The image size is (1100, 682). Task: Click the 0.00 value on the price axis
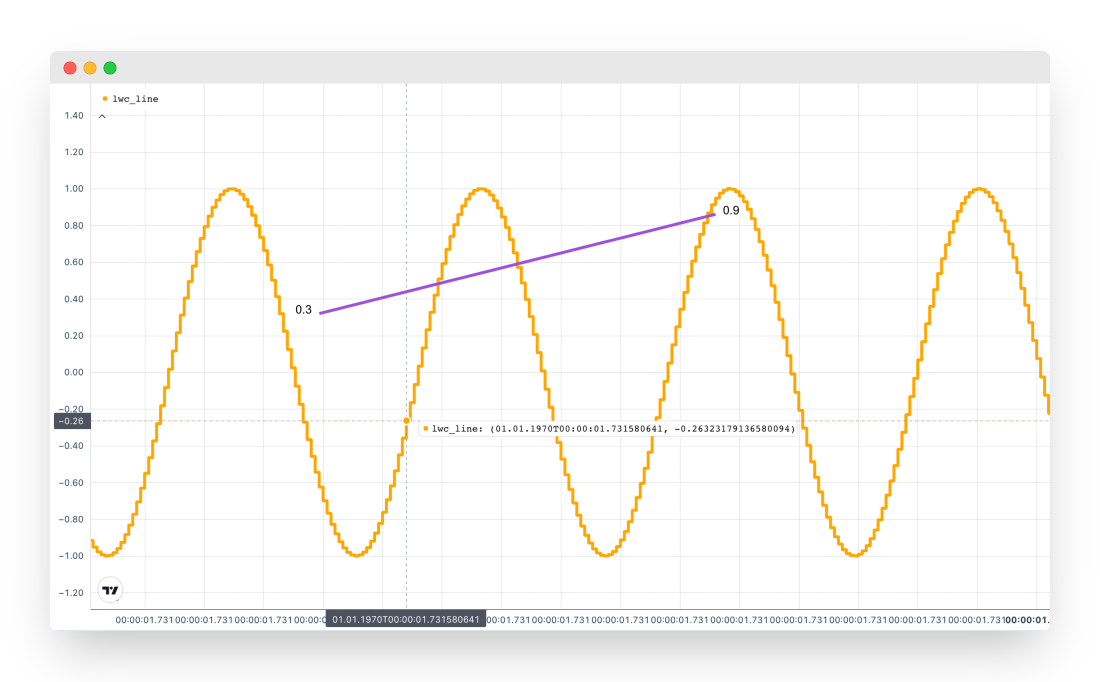pos(73,373)
